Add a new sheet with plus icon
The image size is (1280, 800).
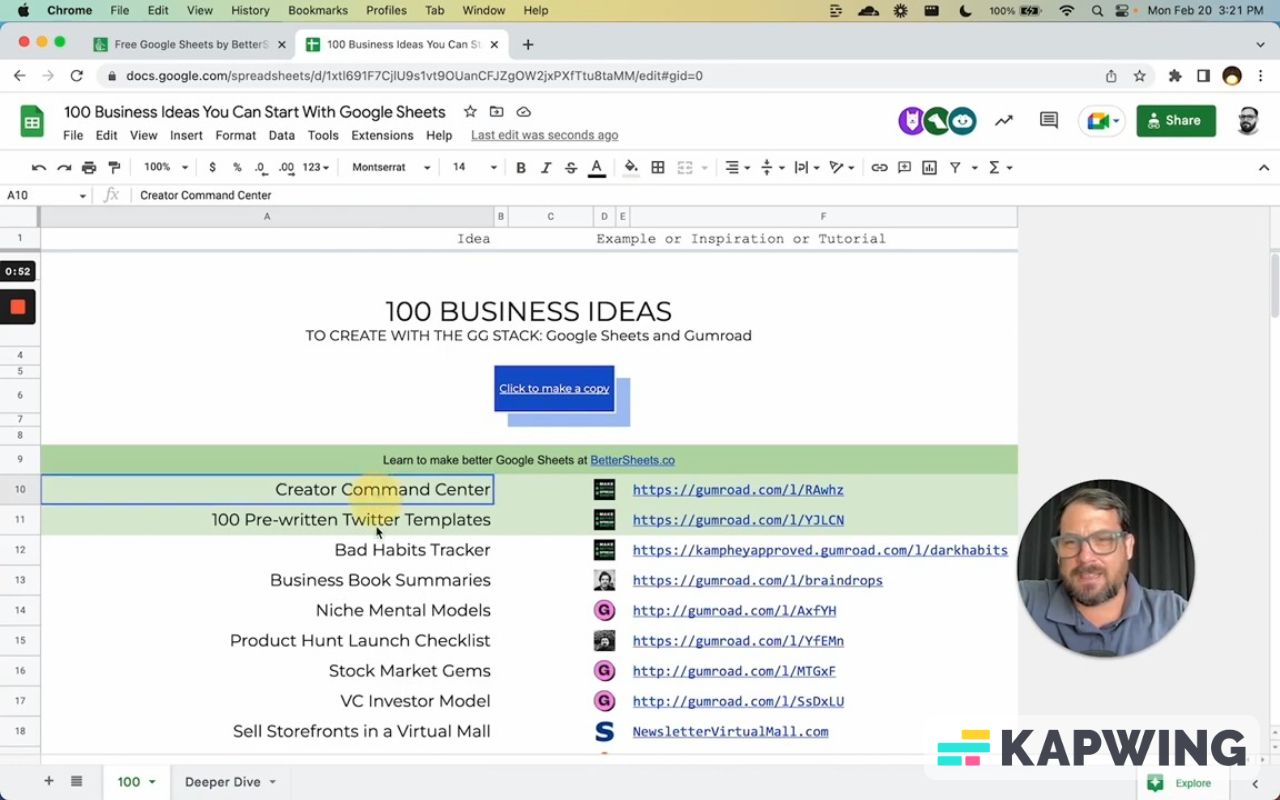[x=48, y=781]
